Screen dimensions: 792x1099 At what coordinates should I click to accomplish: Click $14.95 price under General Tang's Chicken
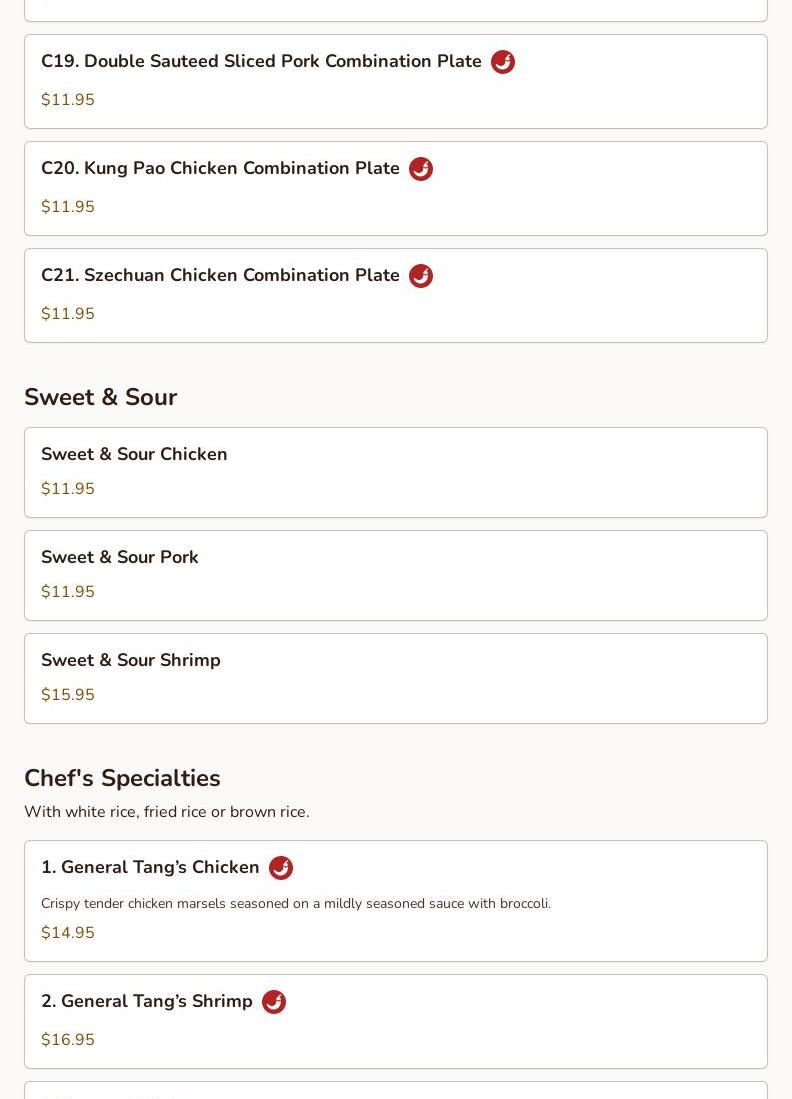click(x=68, y=933)
